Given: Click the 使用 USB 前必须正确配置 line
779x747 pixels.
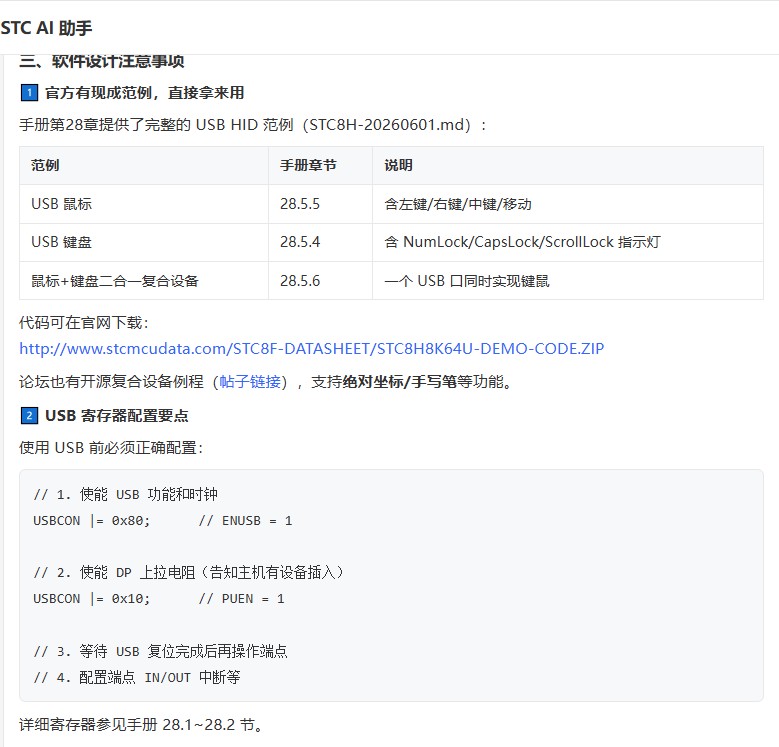Looking at the screenshot, I should (111, 448).
